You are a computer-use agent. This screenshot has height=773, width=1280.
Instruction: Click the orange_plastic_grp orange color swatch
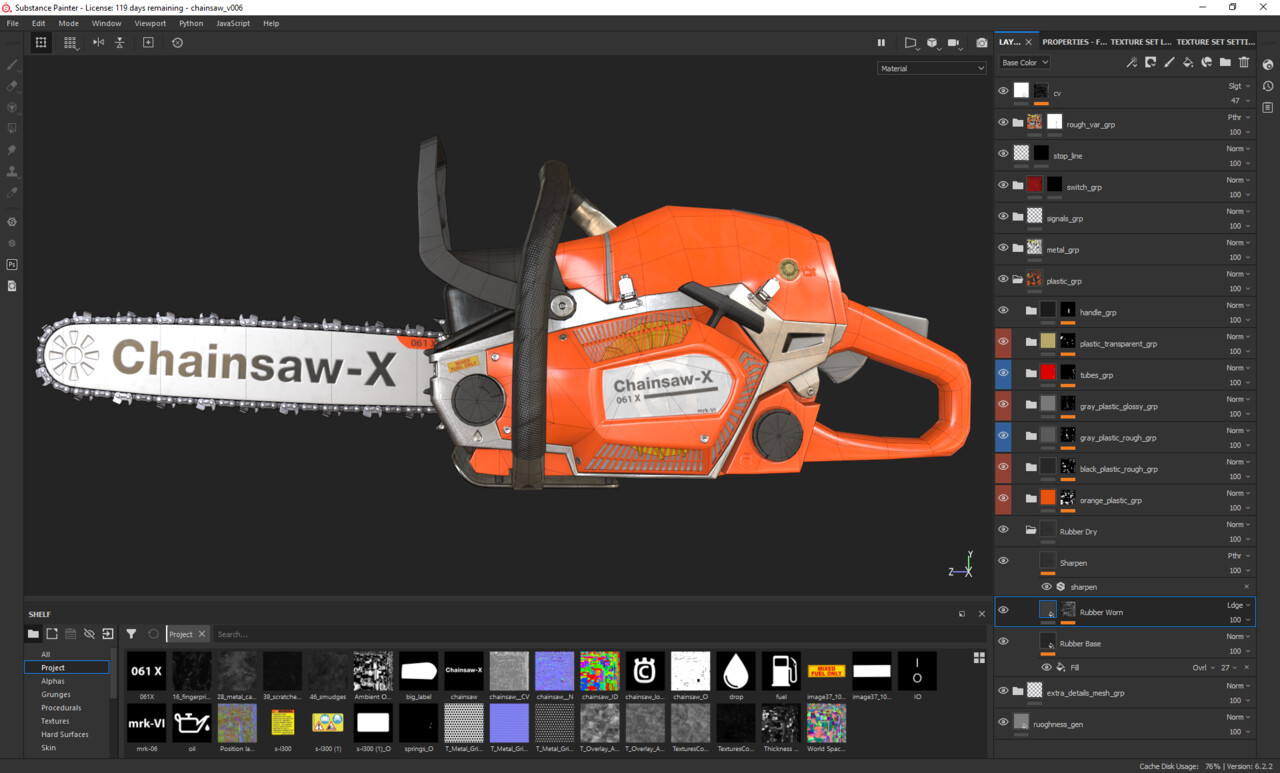tap(1048, 498)
